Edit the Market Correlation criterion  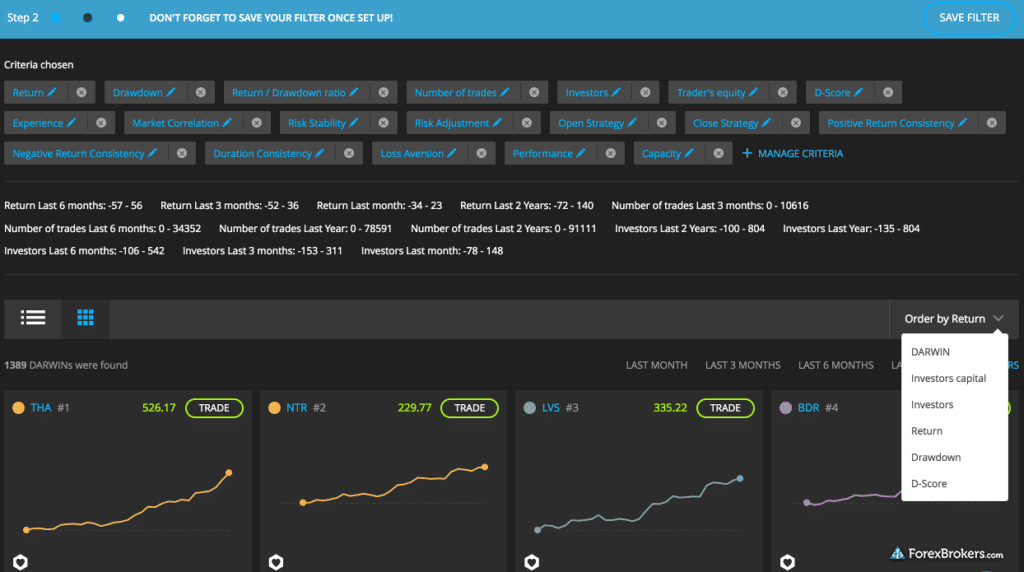tap(228, 123)
